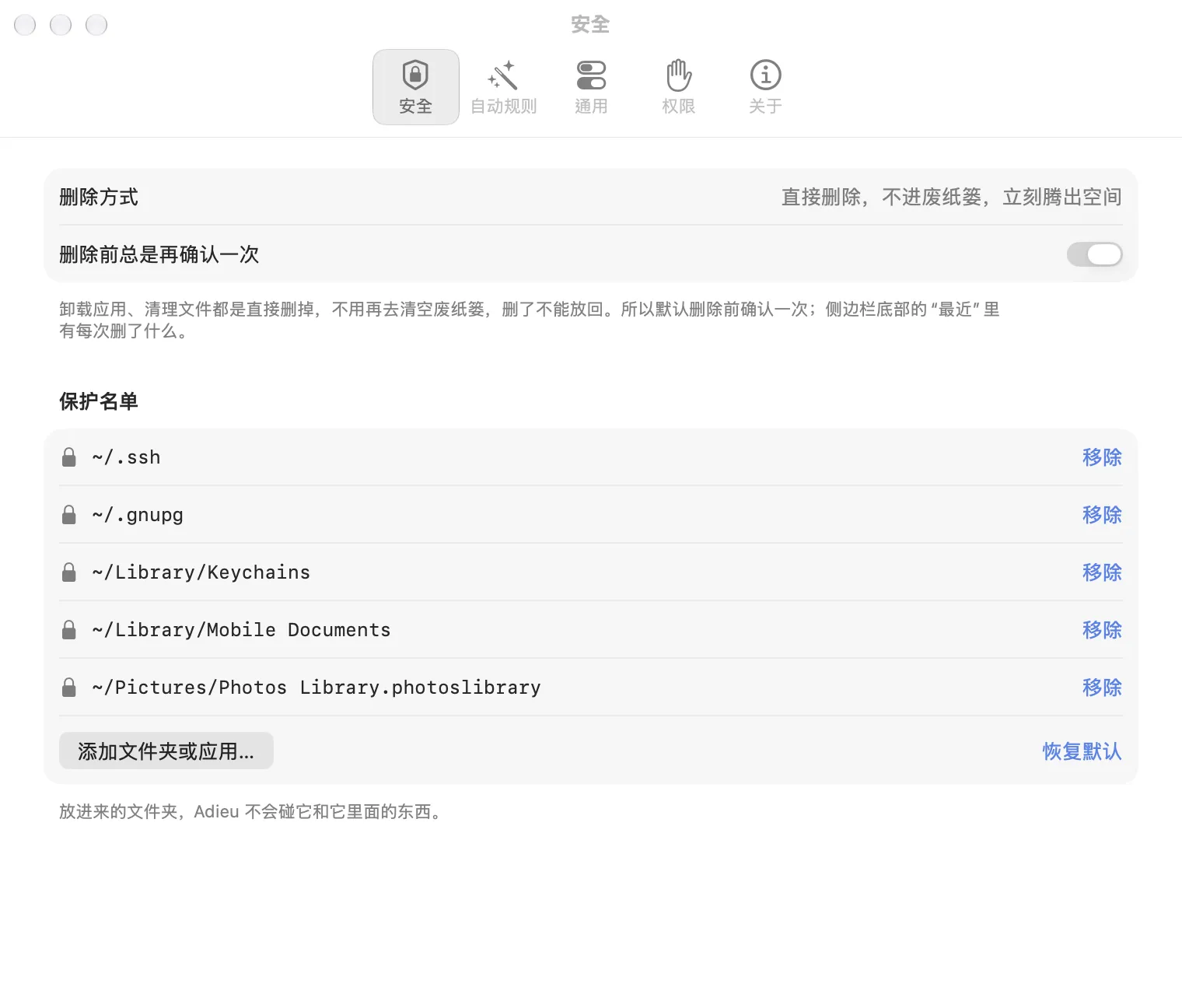
Task: Switch to the 自动规则 tab
Action: (x=503, y=87)
